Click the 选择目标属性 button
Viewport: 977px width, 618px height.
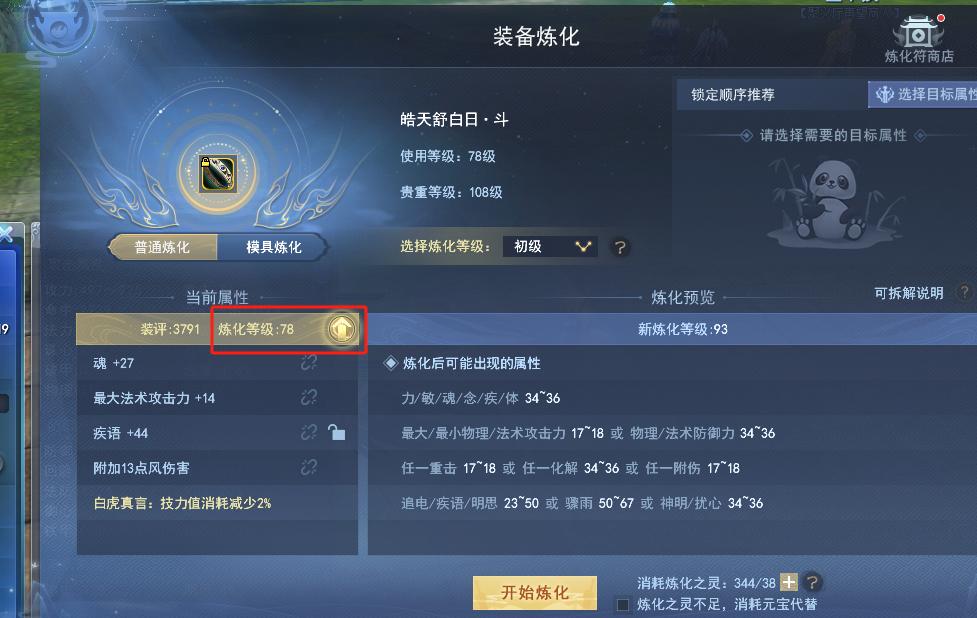[x=923, y=94]
